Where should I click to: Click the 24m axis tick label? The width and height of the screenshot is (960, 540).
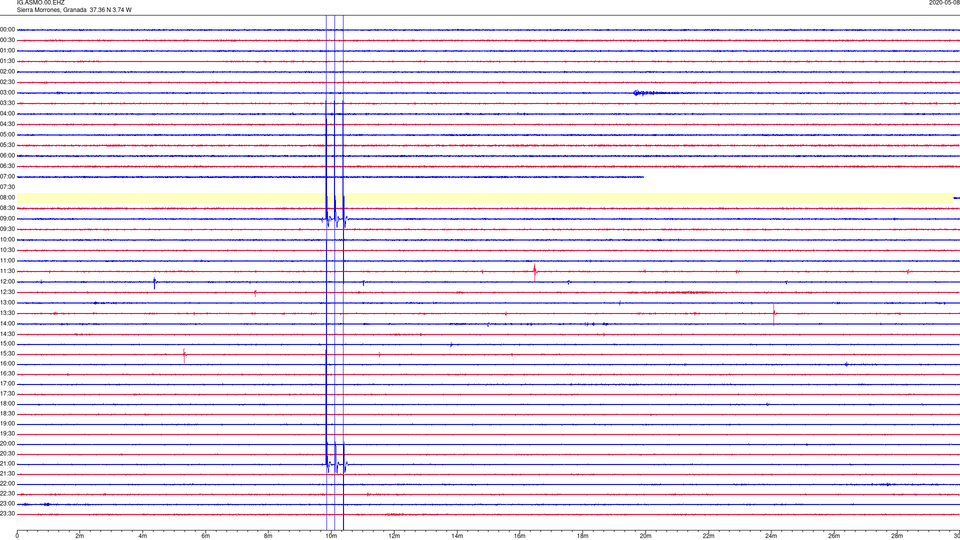pos(771,536)
